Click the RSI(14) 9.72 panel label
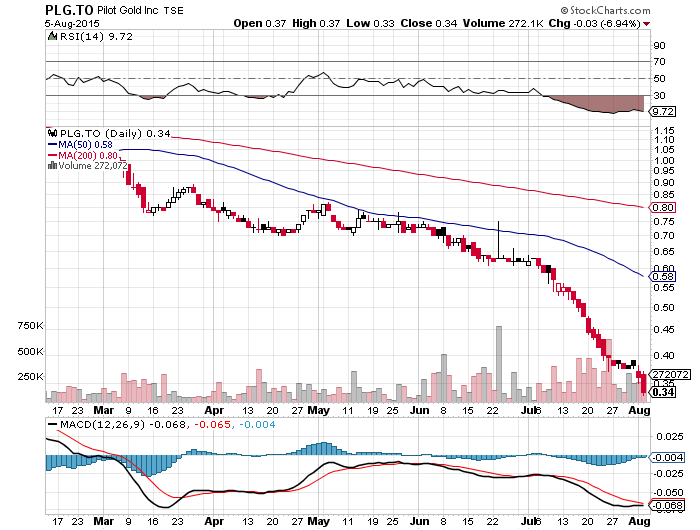The height and width of the screenshot is (530, 700). [x=96, y=36]
